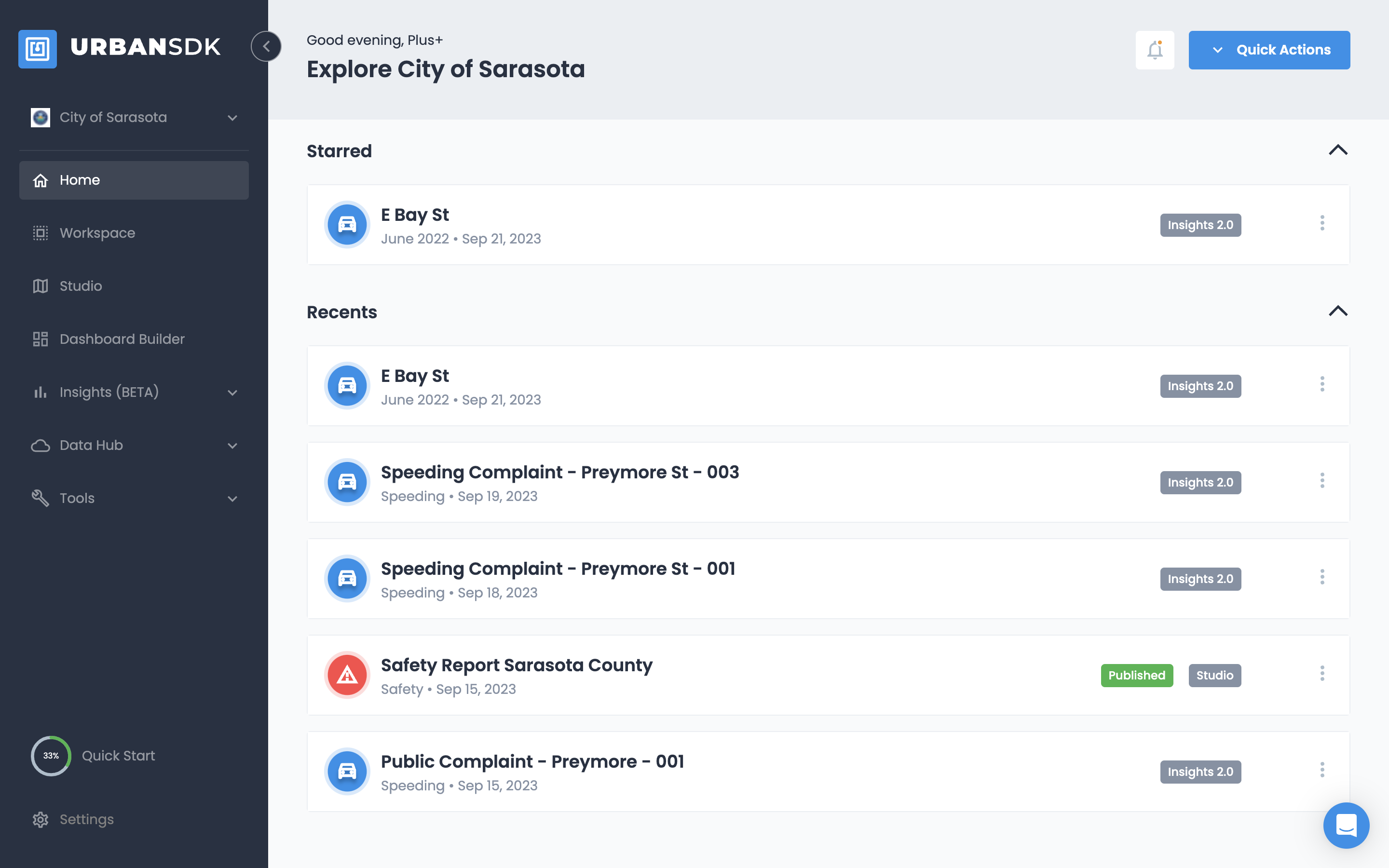
Task: Click the red safety icon for Safety Report
Action: point(347,675)
